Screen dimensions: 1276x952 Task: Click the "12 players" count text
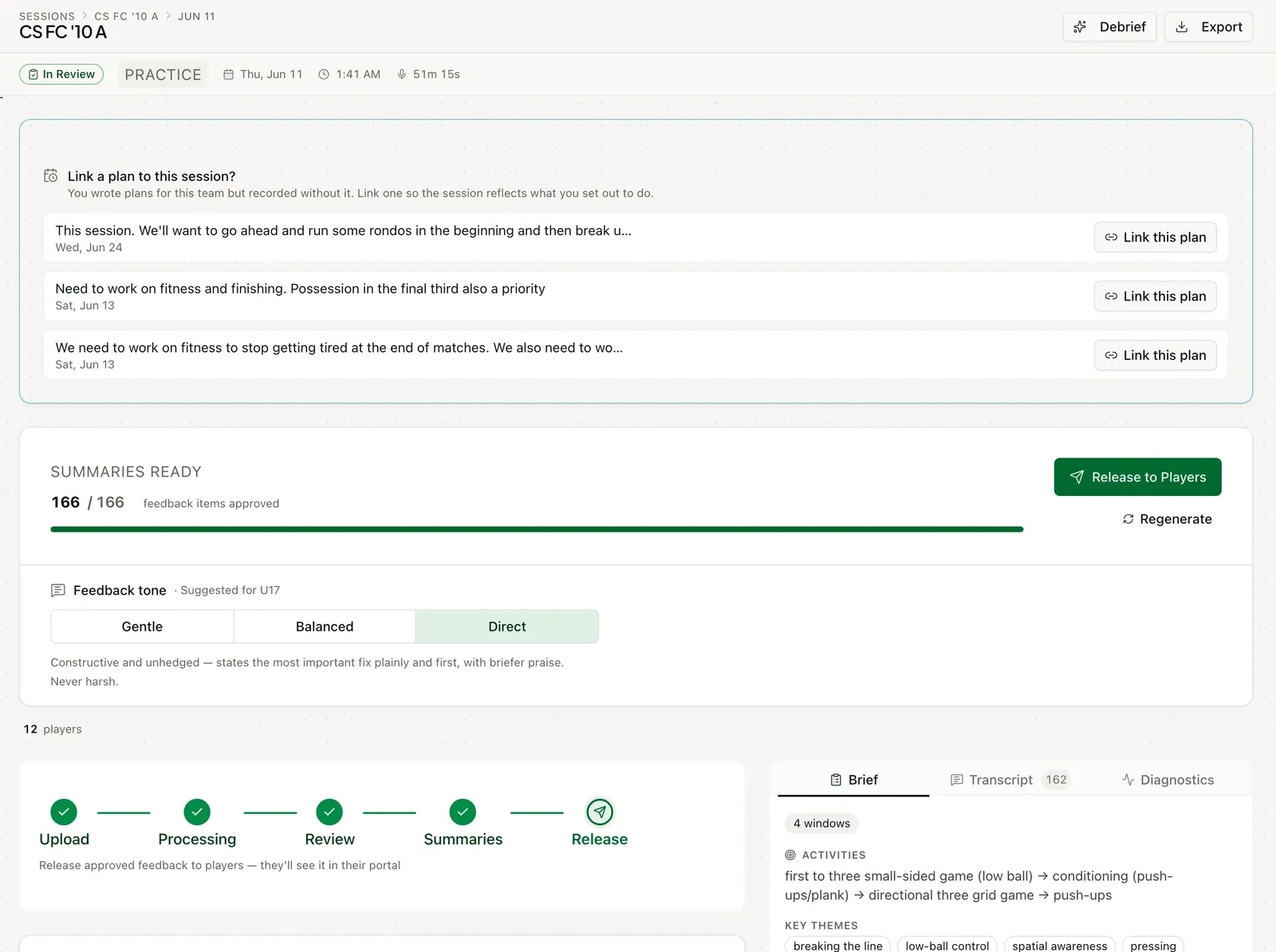tap(53, 730)
